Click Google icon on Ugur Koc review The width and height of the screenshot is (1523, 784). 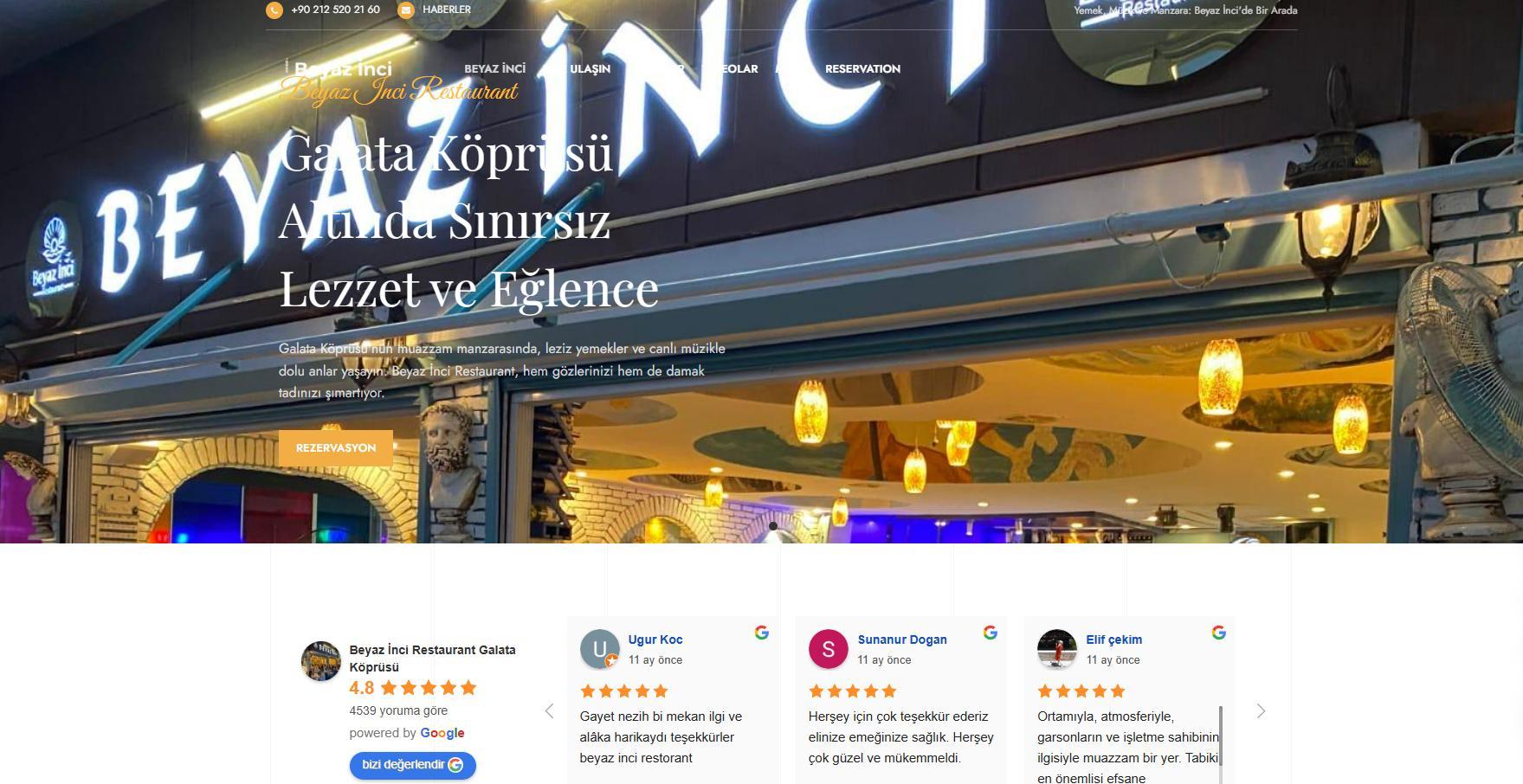762,633
